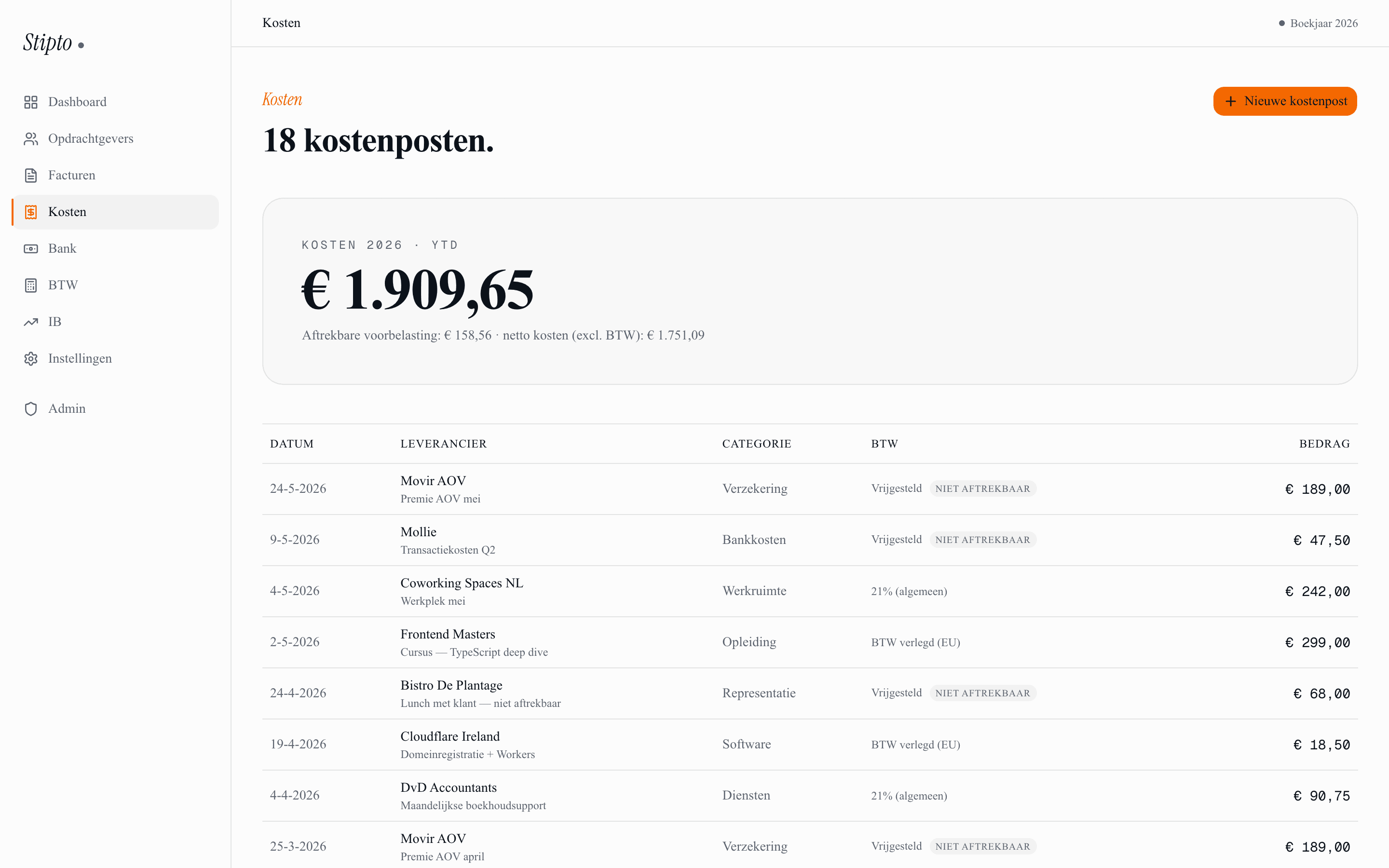Click BTW verlegd (EU) on Frontend Masters row
The image size is (1389, 868).
915,642
